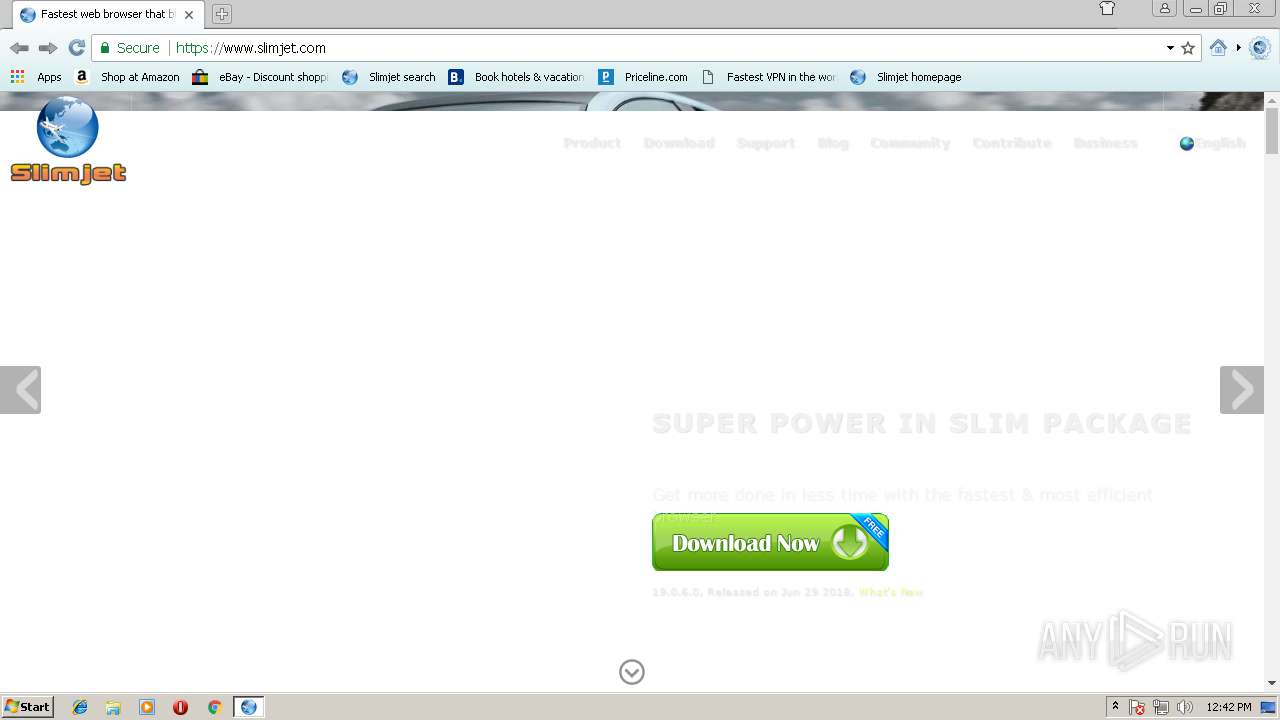Close the Fastest web browser tab

[x=189, y=15]
